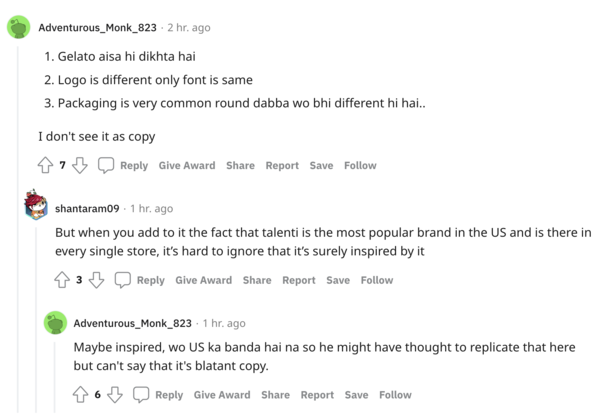Report the last comment with 6 points
Viewport: 616px width, 416px height.
(x=317, y=395)
